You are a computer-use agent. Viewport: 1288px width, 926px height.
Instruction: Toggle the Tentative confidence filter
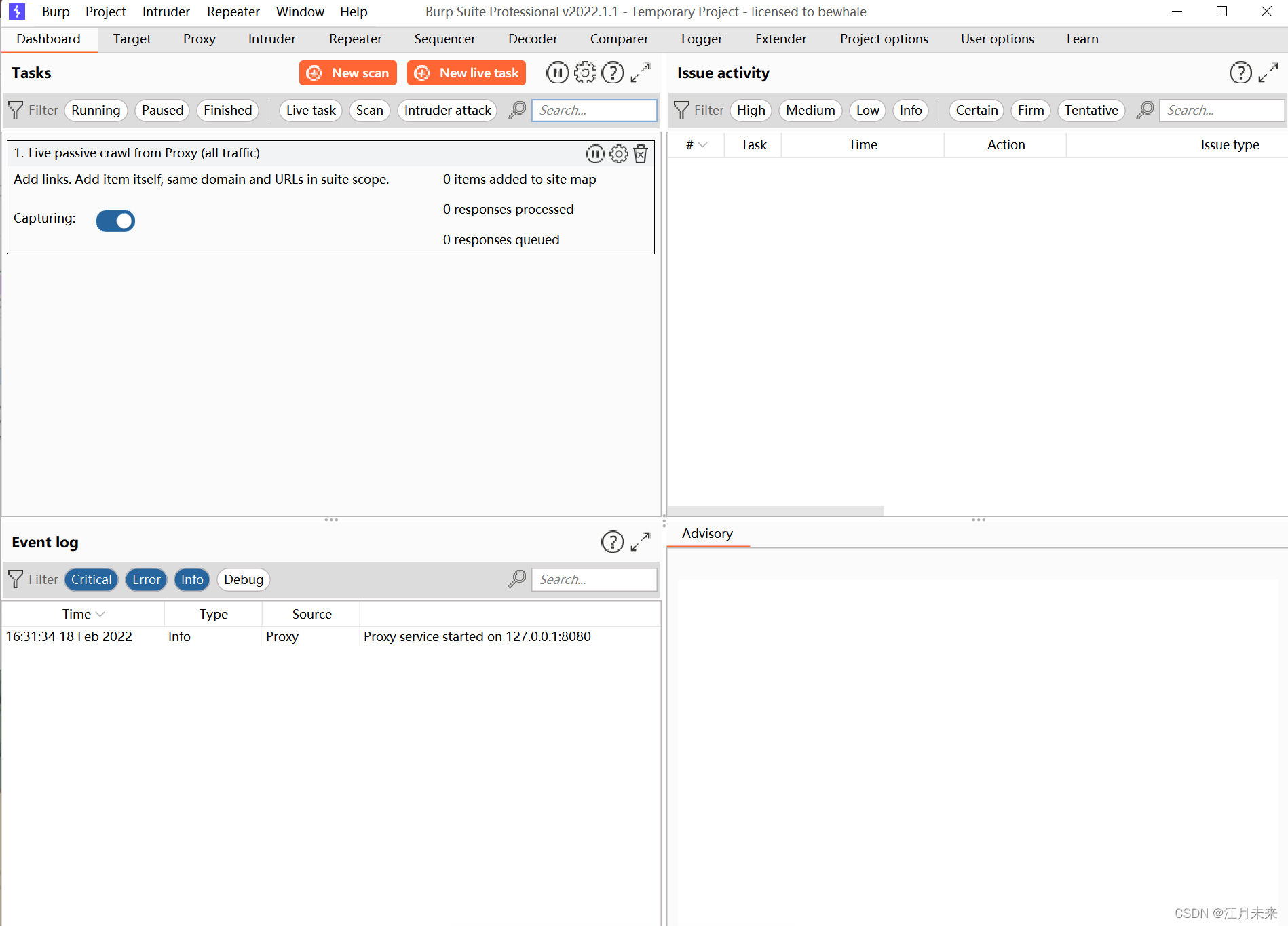pos(1091,110)
